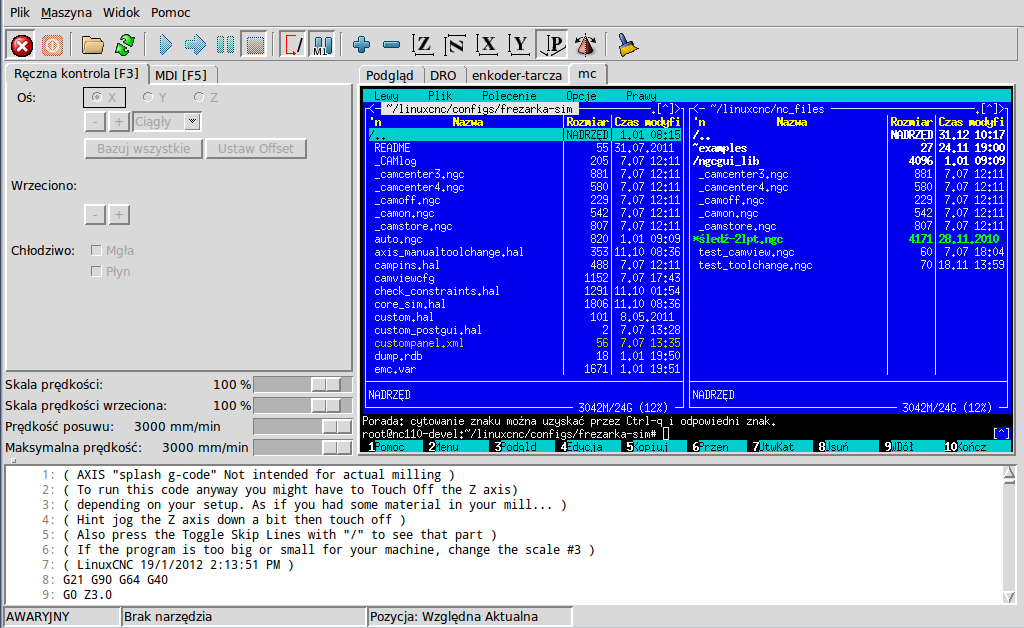Viewport: 1024px width, 628px height.
Task: Open the Maszyna menu
Action: point(66,12)
